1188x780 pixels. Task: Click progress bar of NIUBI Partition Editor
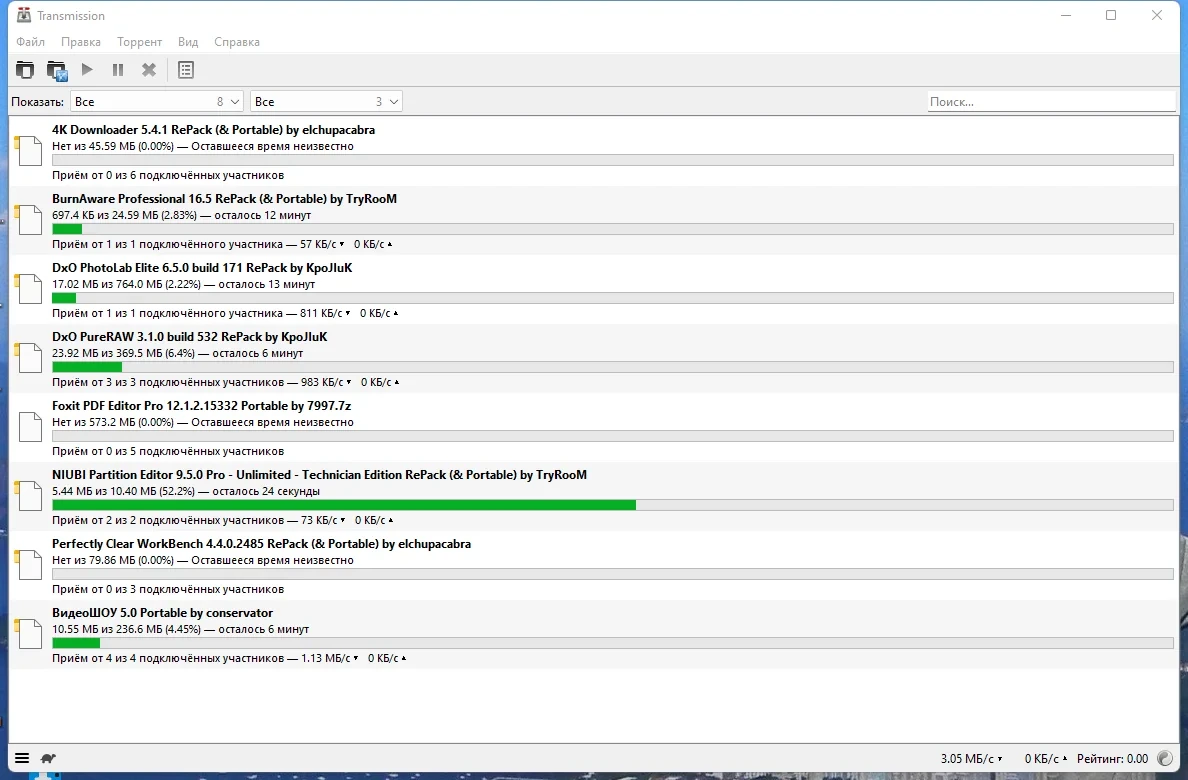[613, 505]
